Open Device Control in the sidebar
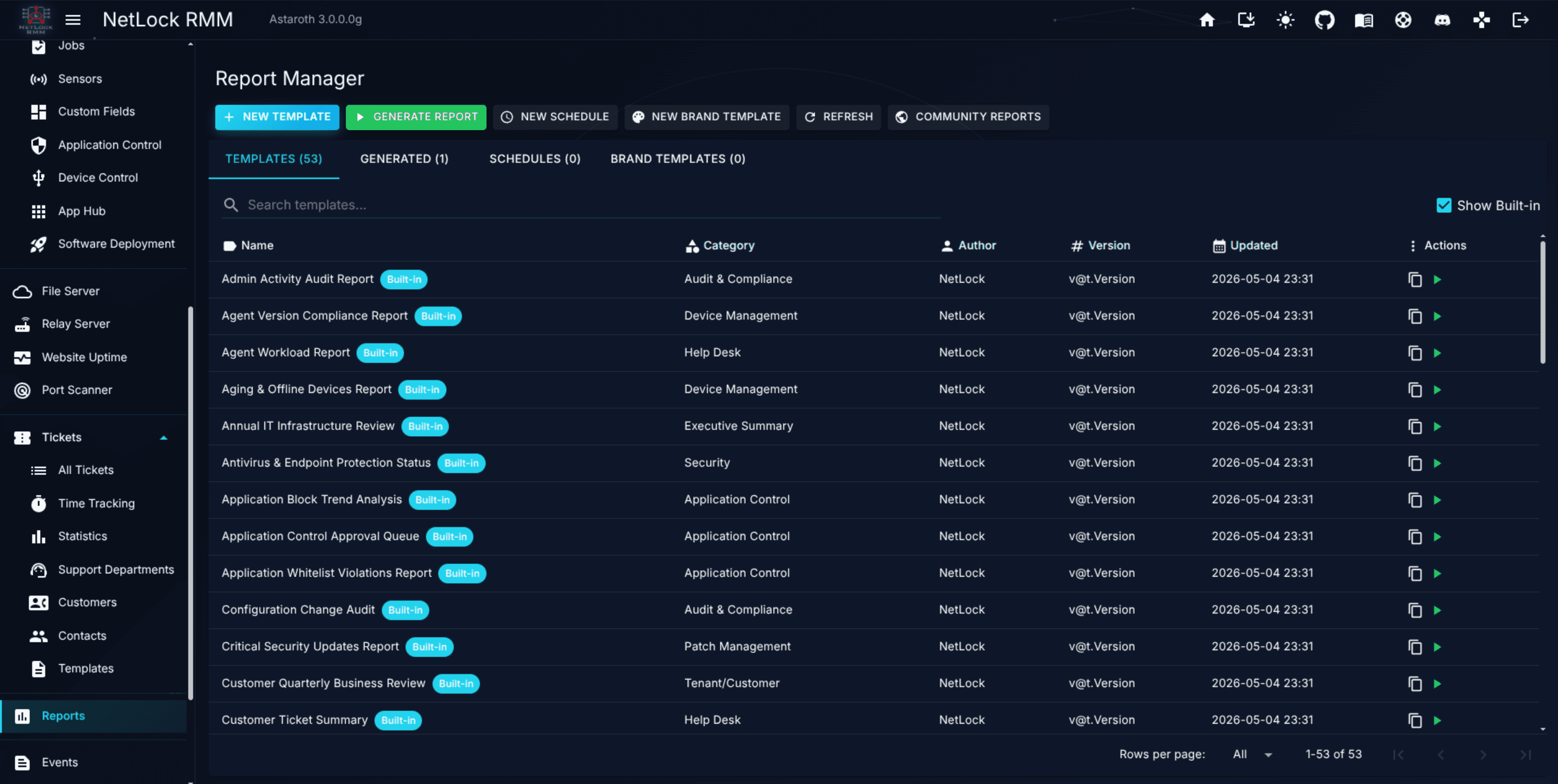The image size is (1558, 784). coord(94,177)
